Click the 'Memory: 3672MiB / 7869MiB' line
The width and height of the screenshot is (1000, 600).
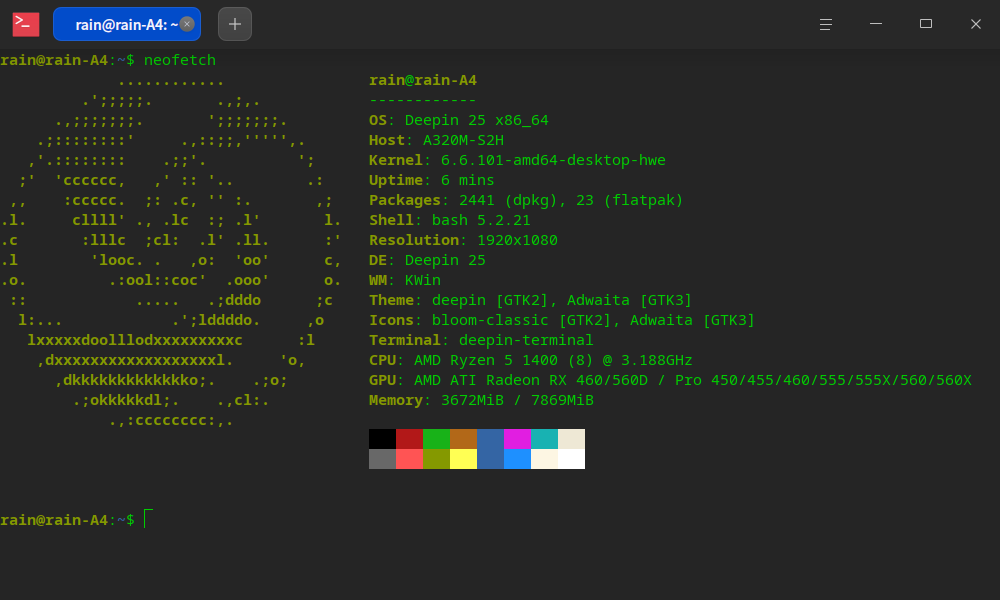click(481, 400)
